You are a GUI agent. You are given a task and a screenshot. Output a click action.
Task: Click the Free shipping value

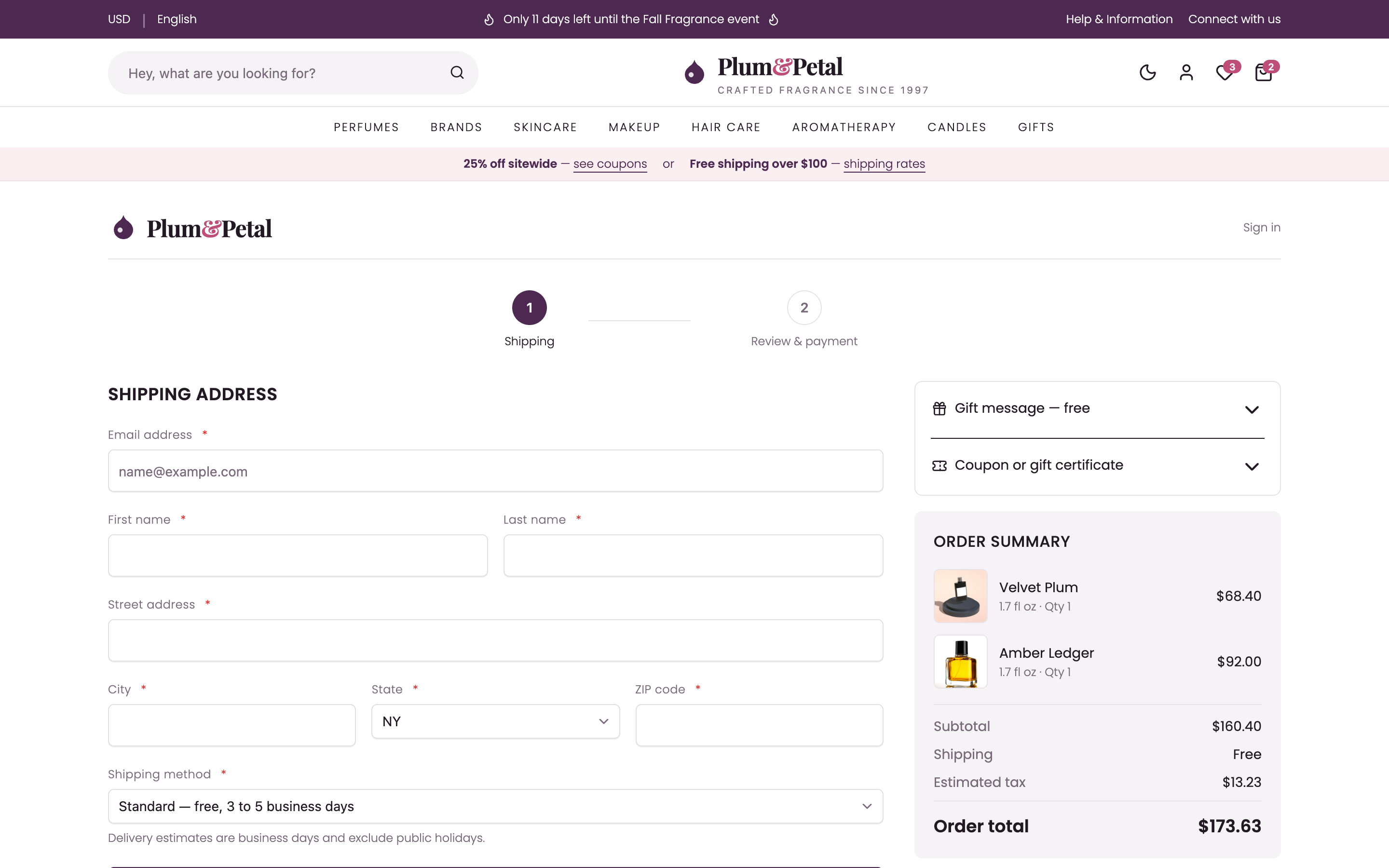point(1247,754)
